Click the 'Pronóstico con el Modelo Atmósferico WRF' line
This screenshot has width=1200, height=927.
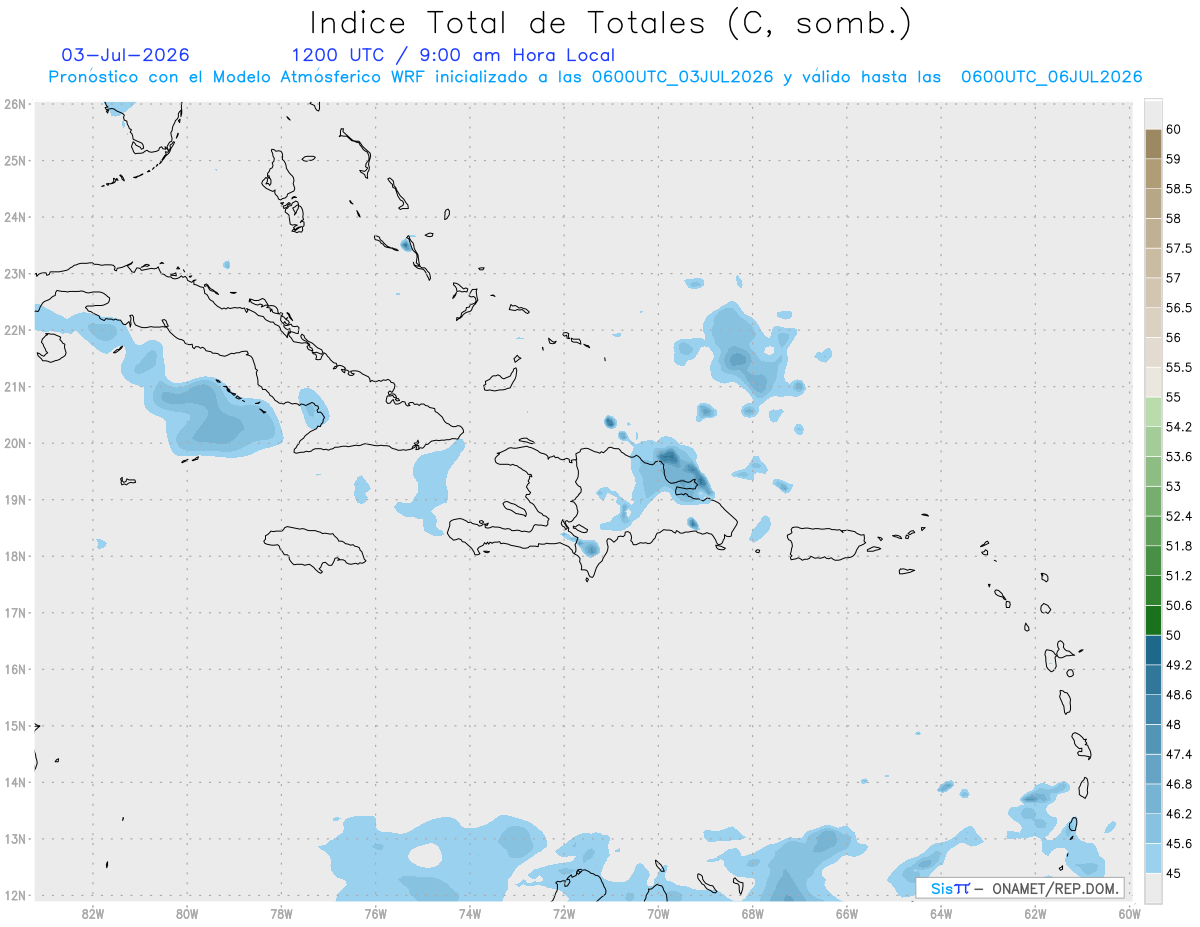coord(595,77)
